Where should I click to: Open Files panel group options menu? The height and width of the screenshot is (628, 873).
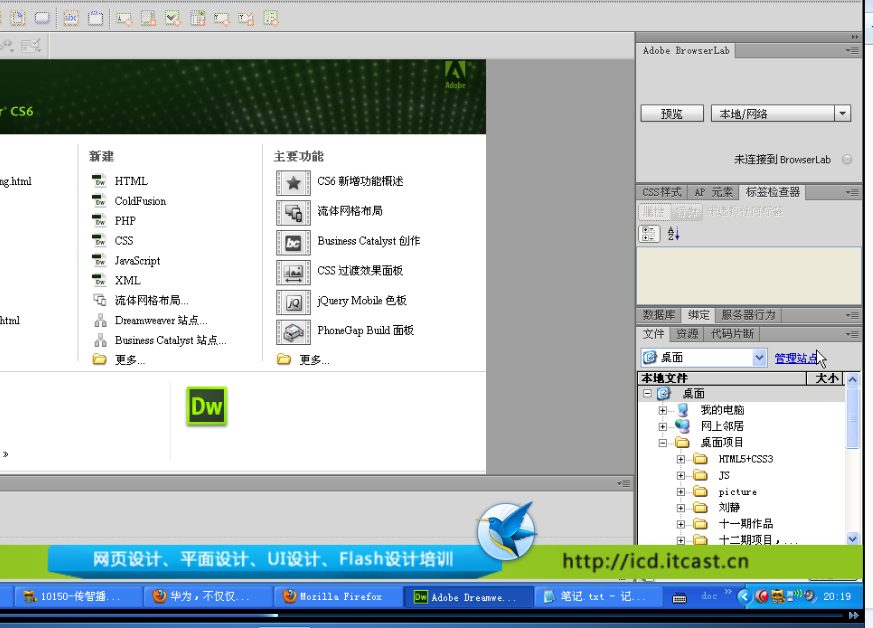pyautogui.click(x=852, y=334)
